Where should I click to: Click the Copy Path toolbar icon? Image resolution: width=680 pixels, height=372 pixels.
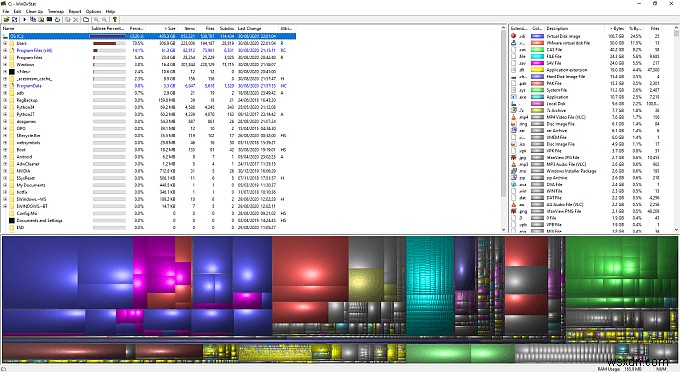(33, 20)
